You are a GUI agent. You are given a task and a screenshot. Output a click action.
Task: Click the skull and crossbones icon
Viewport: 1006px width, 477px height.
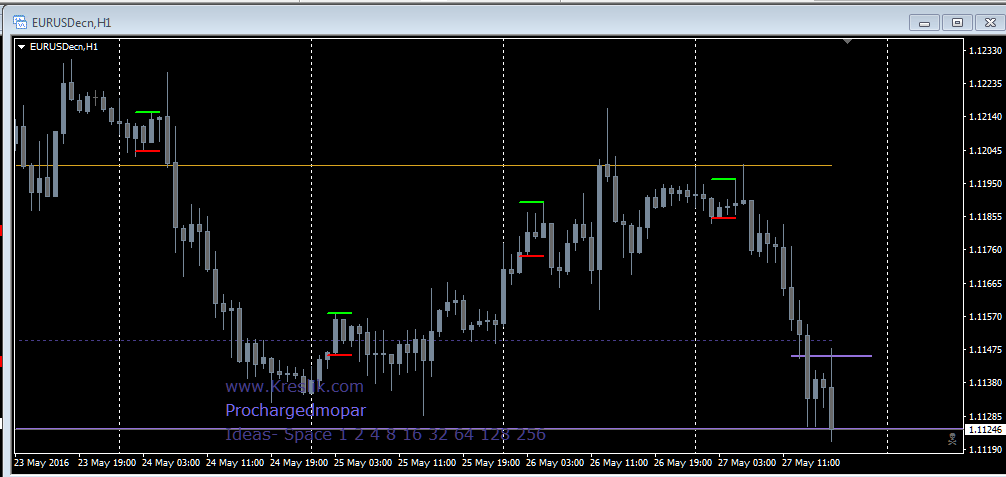click(x=953, y=440)
